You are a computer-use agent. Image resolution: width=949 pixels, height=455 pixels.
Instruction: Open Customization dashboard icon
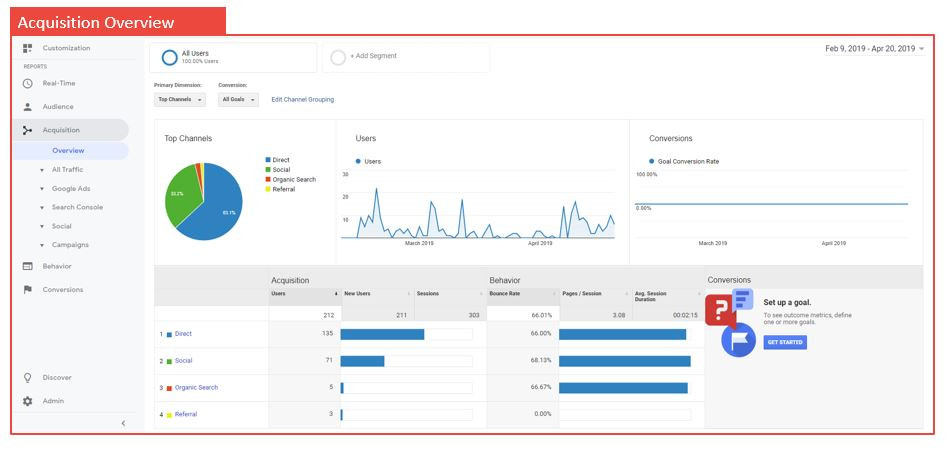(x=27, y=48)
